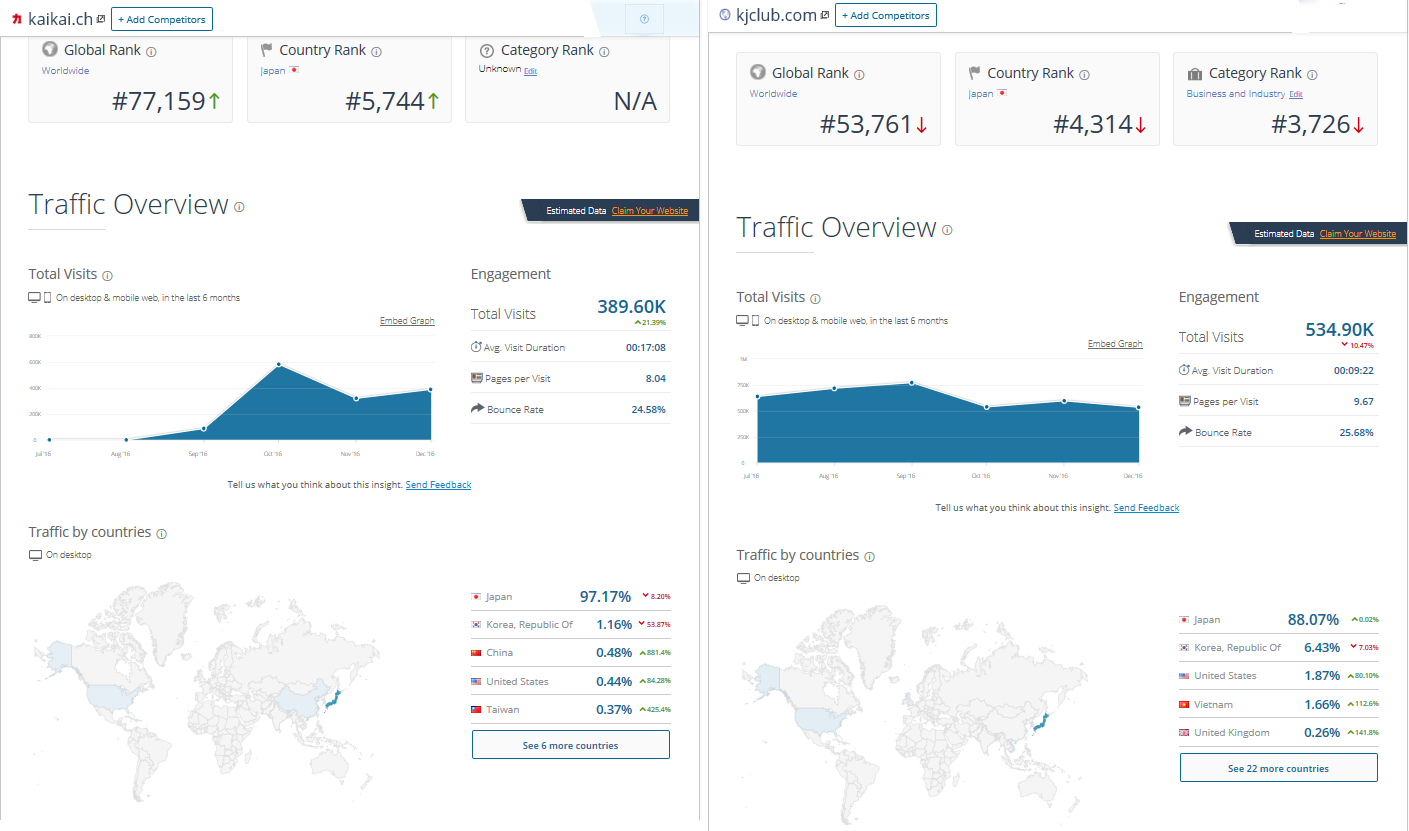Image resolution: width=1409 pixels, height=831 pixels.
Task: Expand See 22 more countries list
Action: pyautogui.click(x=1278, y=768)
